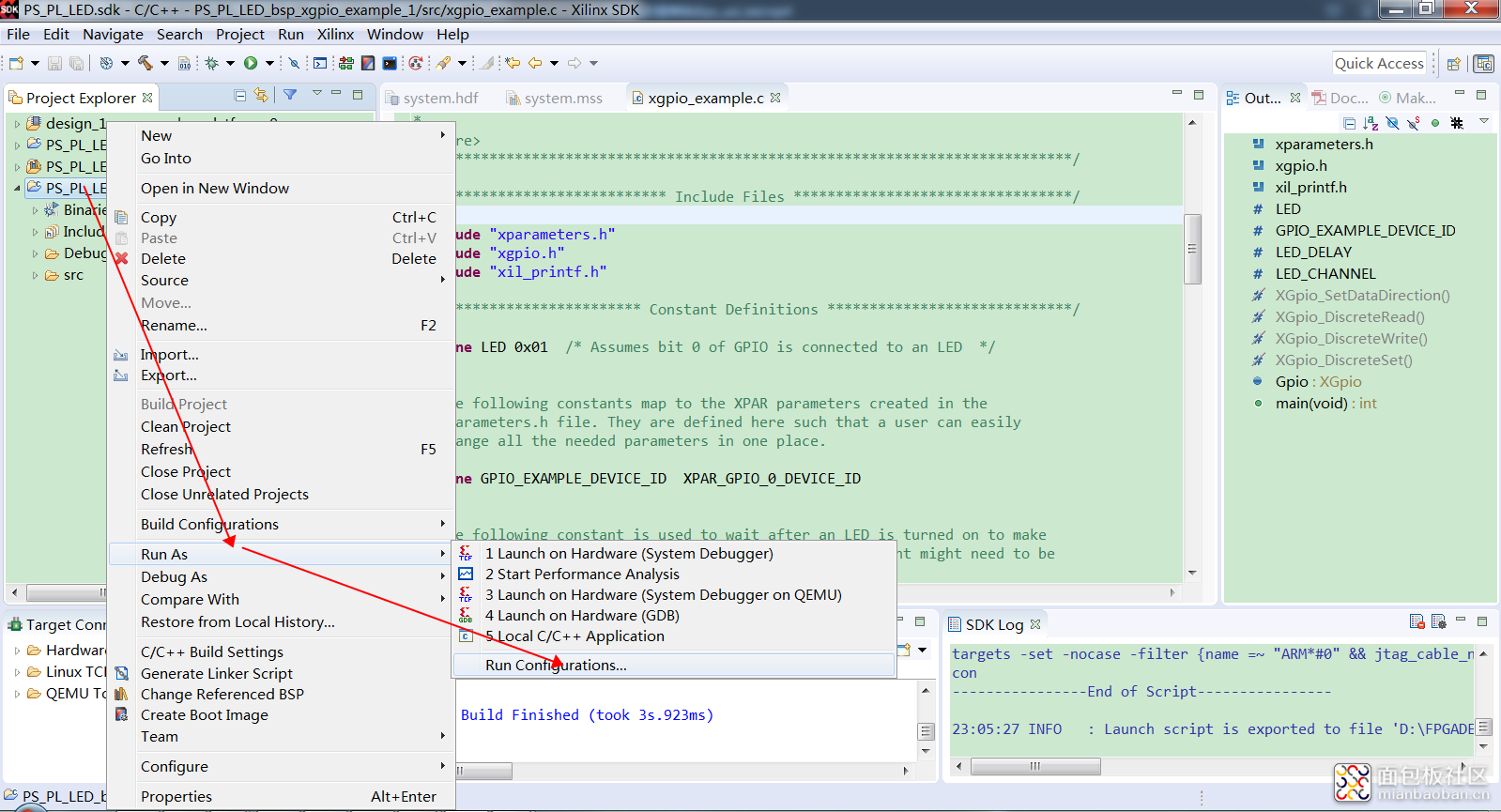Click the Quick Access search field
Screen dimensions: 1501x812
[x=1379, y=64]
